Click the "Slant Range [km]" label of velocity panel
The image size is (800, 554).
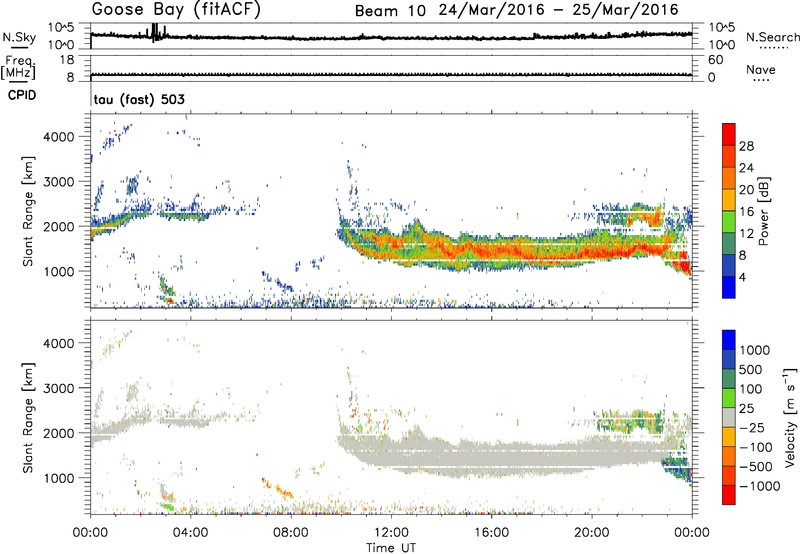(x=28, y=418)
